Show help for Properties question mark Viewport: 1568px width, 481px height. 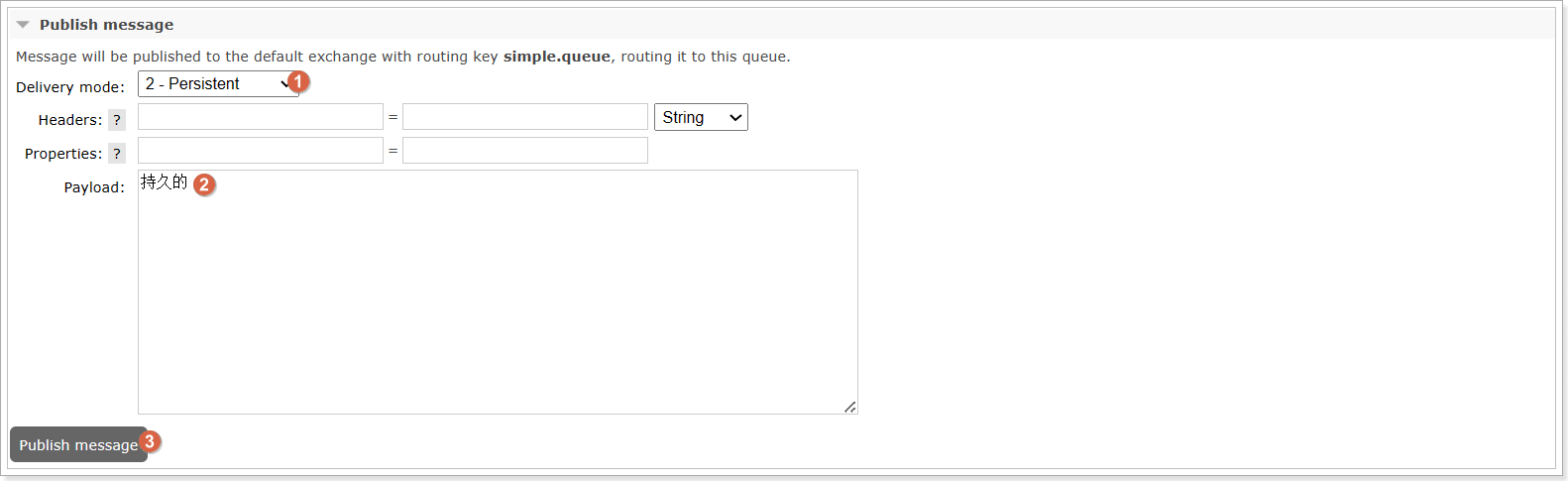click(117, 154)
